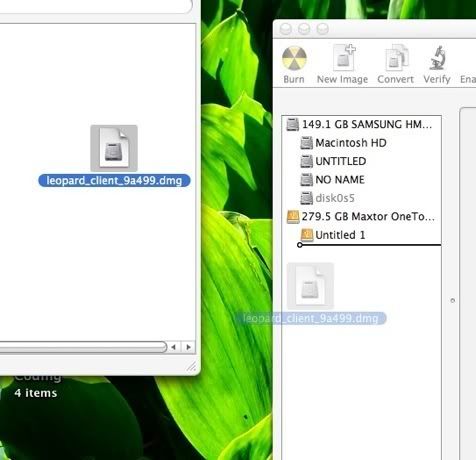Select the Macintosh HD volume
Viewport: 476px width, 460px height.
point(362,143)
